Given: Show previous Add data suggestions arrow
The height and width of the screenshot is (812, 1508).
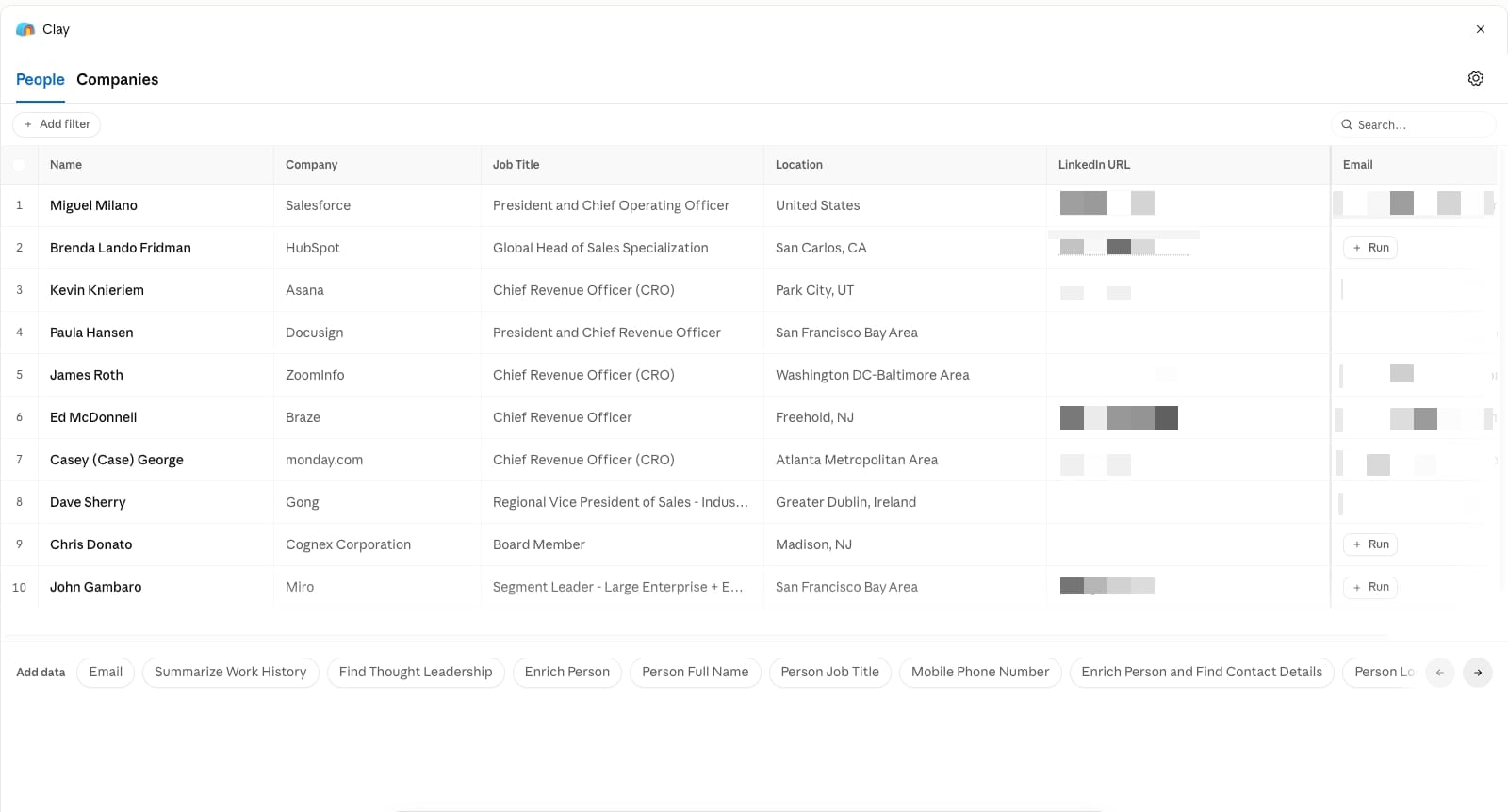Looking at the screenshot, I should 1440,673.
